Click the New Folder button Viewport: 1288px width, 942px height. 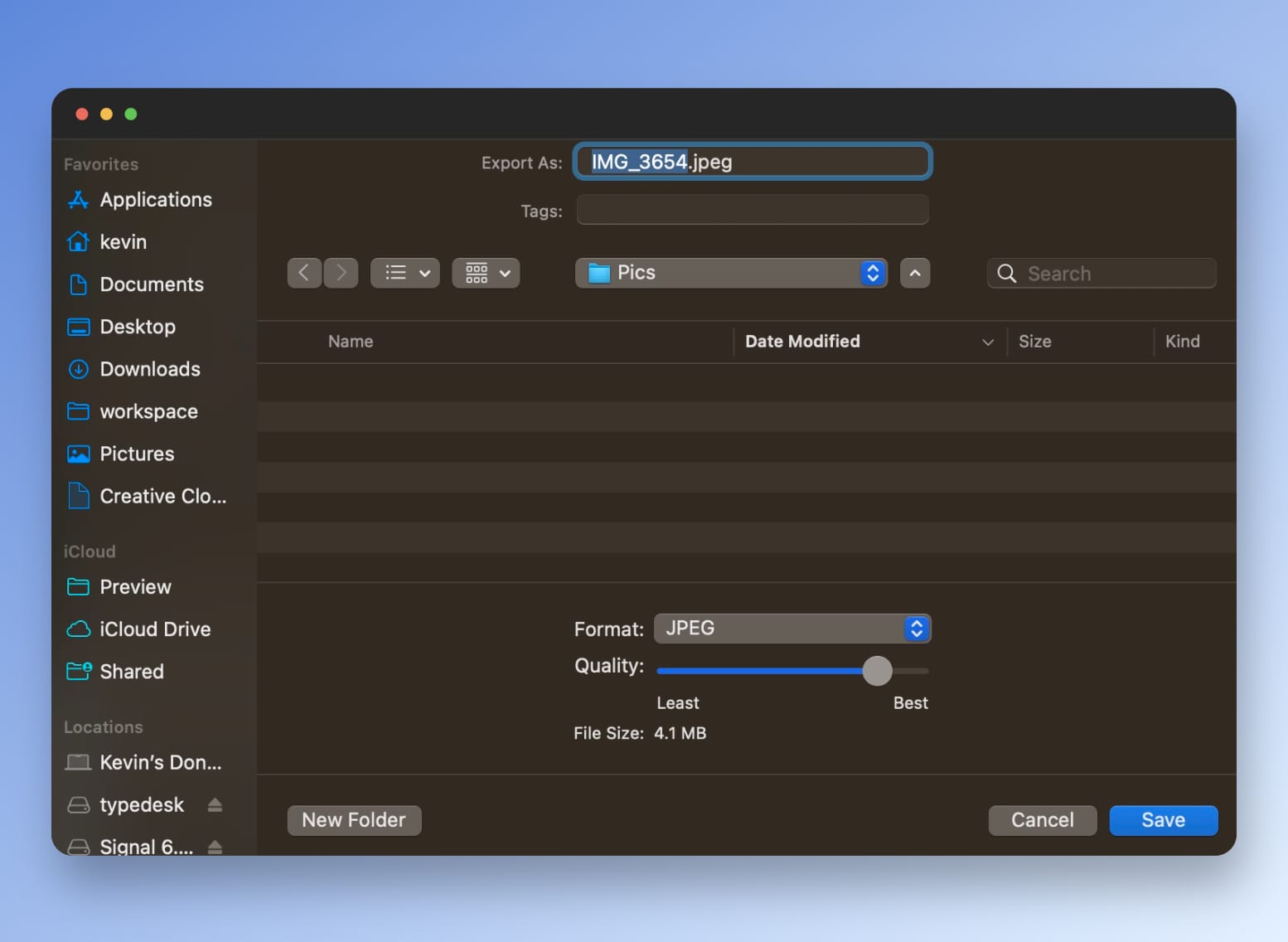pyautogui.click(x=354, y=820)
